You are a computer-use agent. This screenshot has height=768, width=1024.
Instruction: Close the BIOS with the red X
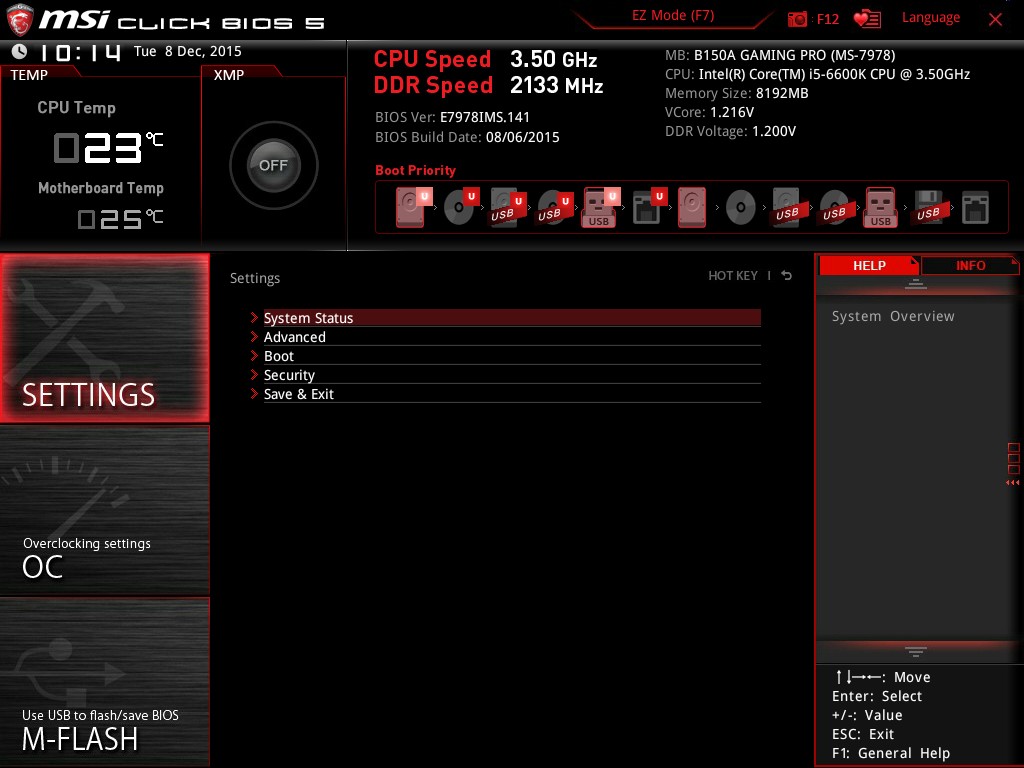tap(995, 20)
